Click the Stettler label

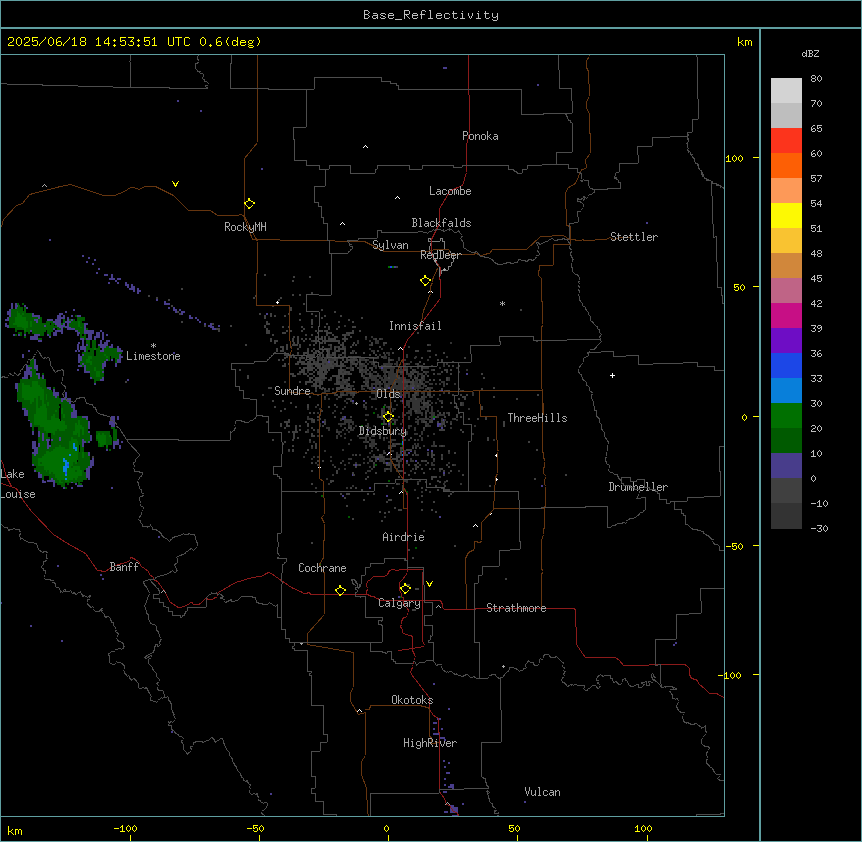634,237
